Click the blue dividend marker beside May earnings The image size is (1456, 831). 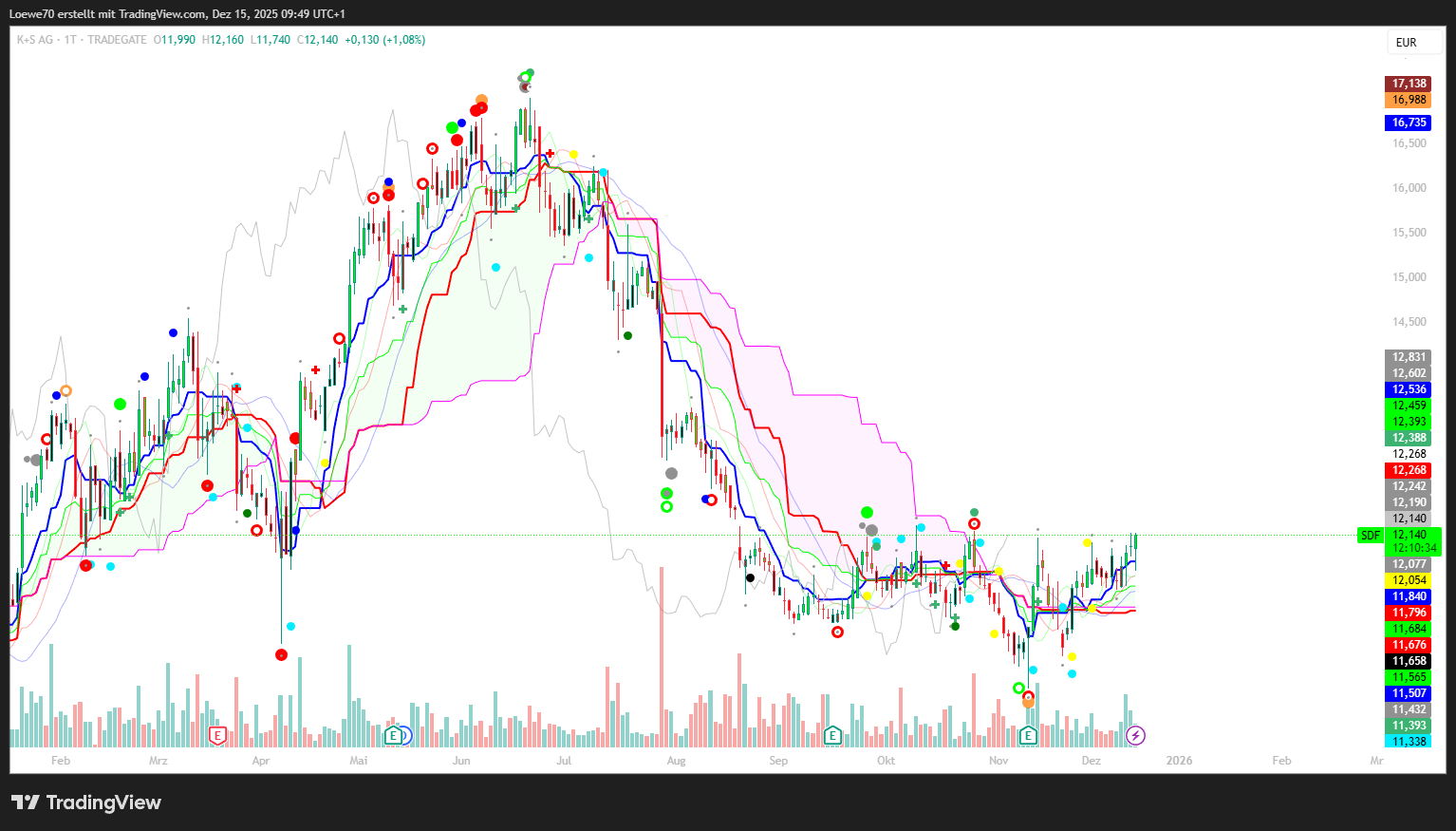point(405,735)
